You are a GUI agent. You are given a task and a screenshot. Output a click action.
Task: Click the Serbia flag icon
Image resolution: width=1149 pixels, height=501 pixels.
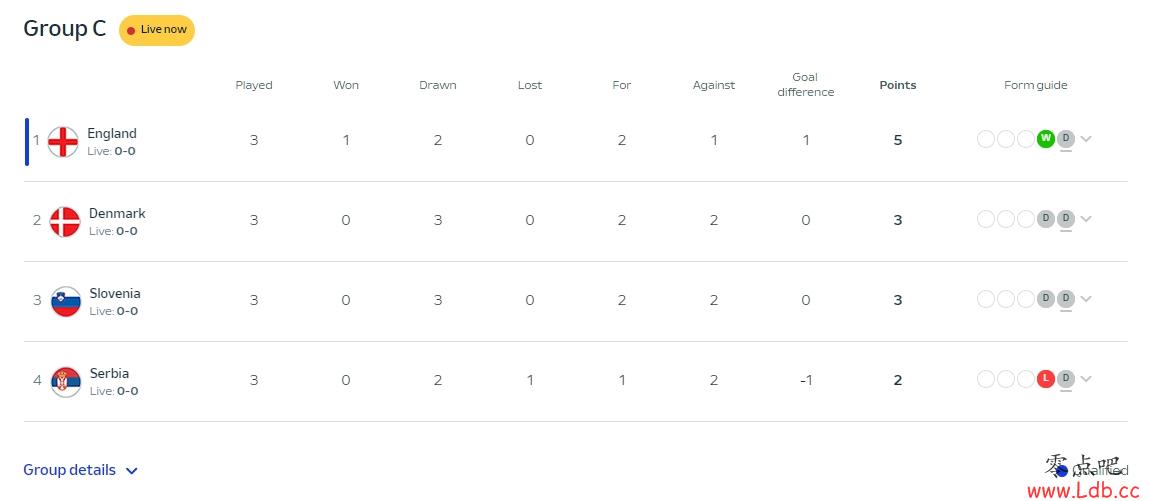coord(66,382)
